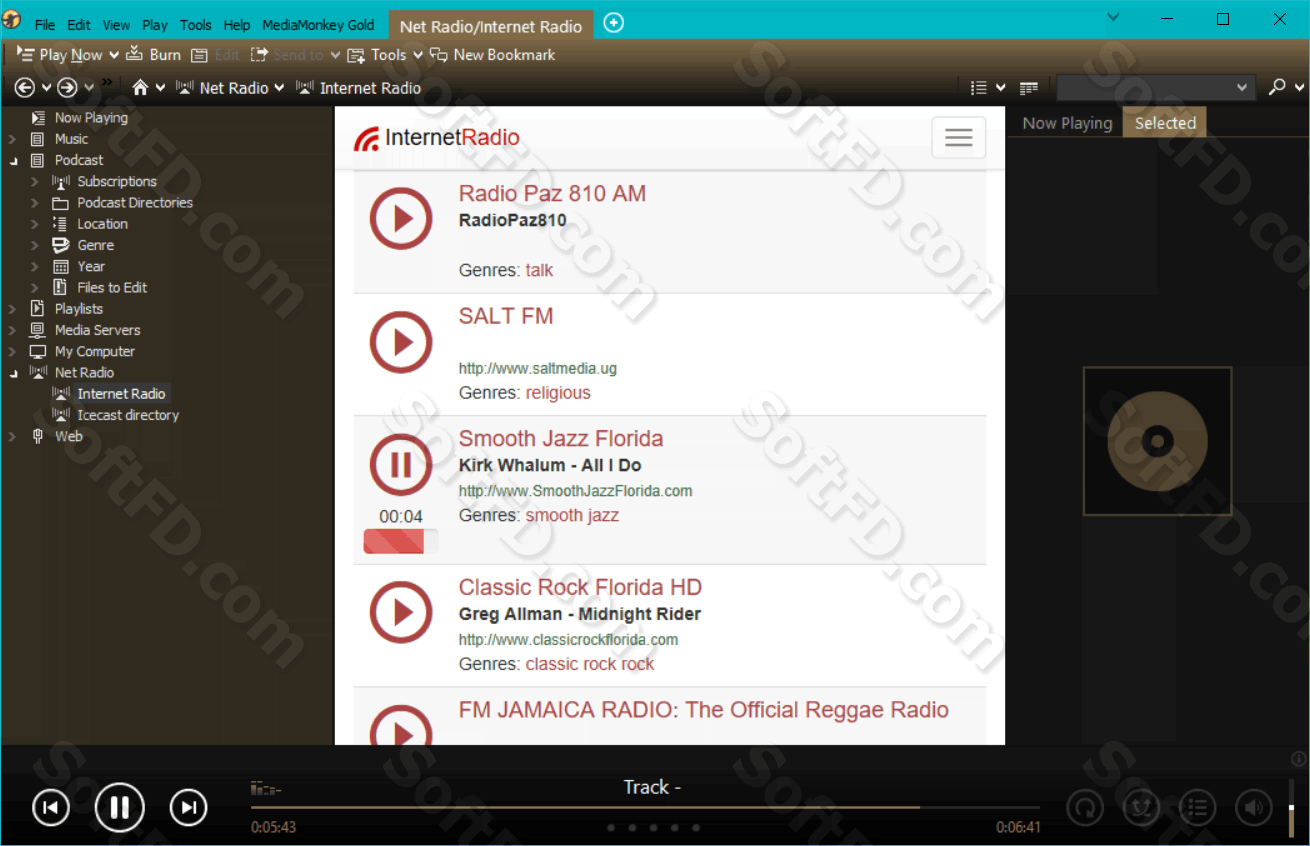Click the New Bookmark toolbar button
This screenshot has width=1310, height=846.
coord(492,55)
